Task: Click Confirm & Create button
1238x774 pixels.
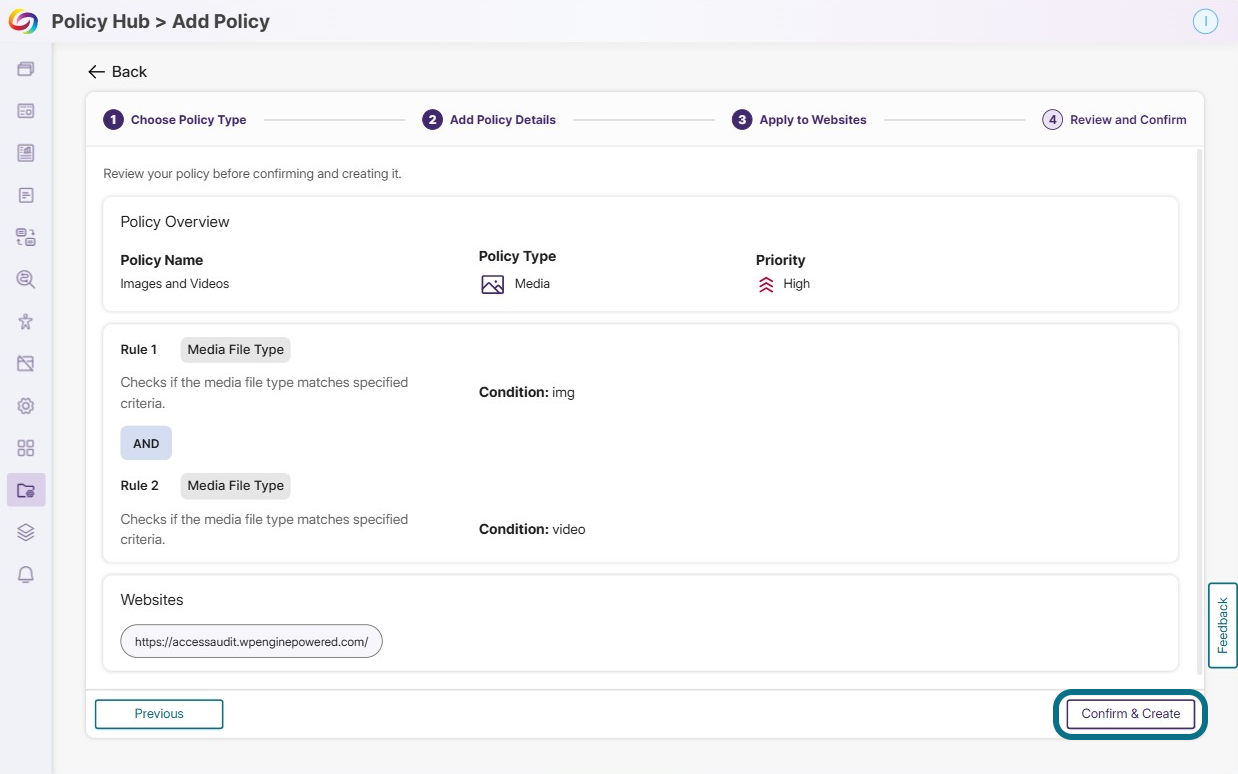Action: pos(1131,714)
